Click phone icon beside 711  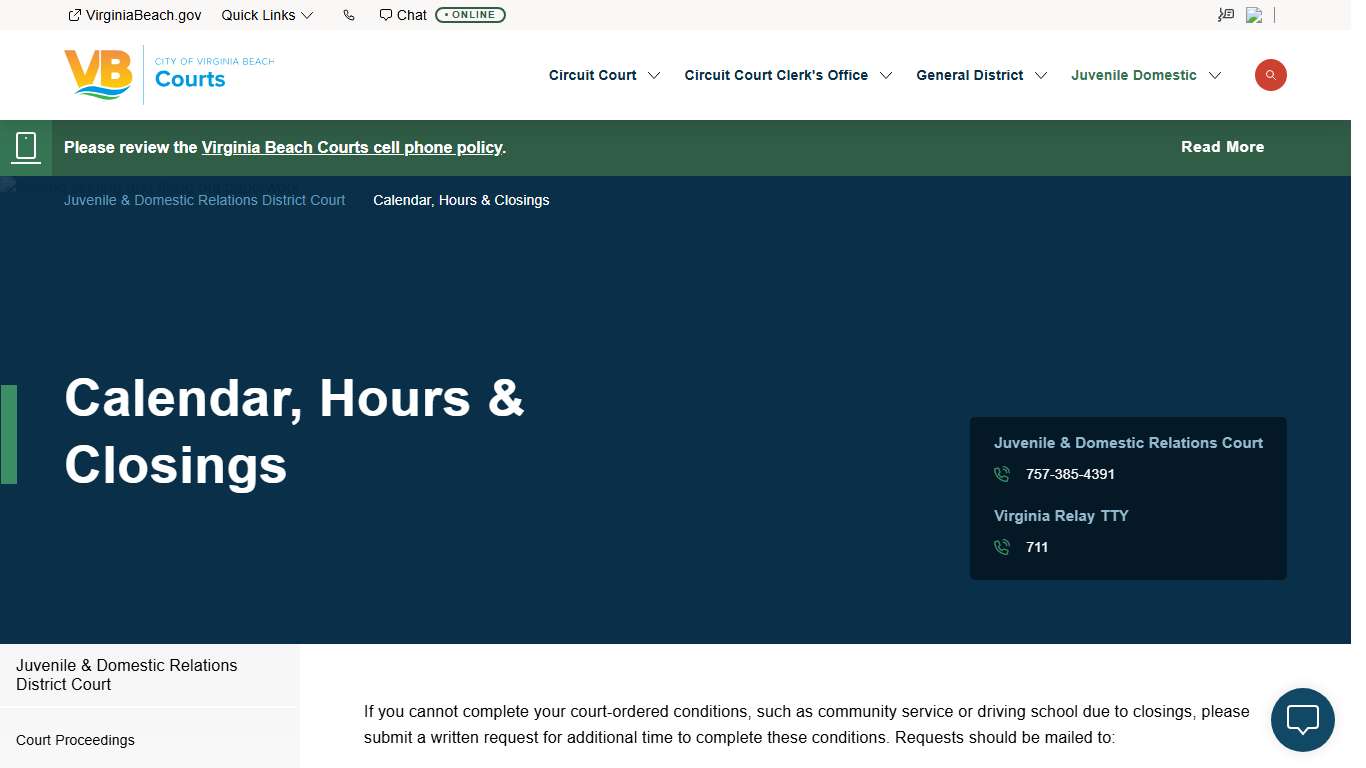[1002, 547]
